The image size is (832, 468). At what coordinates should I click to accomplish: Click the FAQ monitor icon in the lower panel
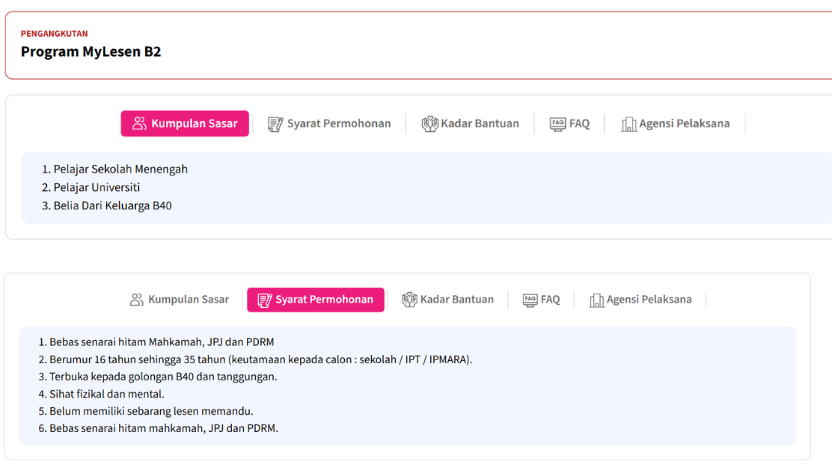click(530, 300)
